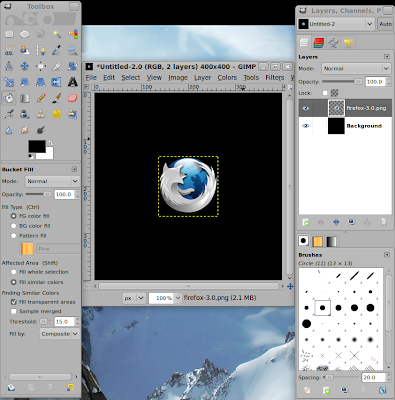Reset tool options to default values
Viewport: 395px width, 400px height.
click(70, 387)
